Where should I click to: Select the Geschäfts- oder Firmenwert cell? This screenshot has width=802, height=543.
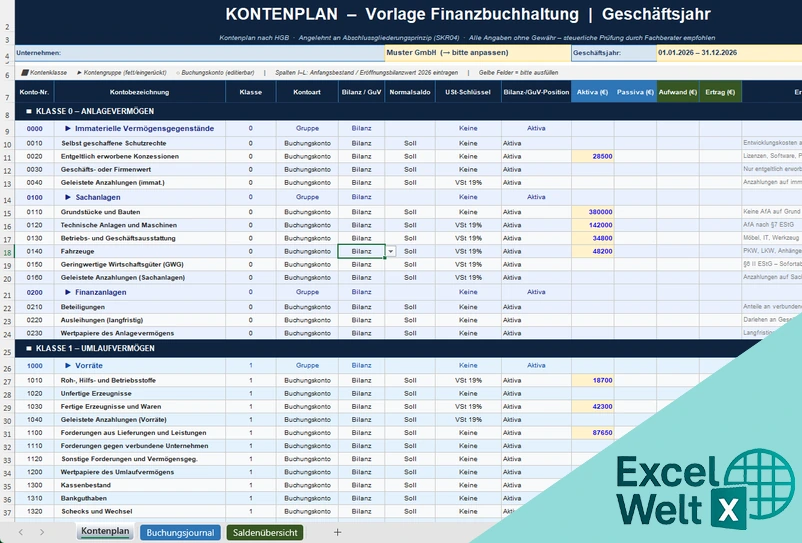(139, 169)
